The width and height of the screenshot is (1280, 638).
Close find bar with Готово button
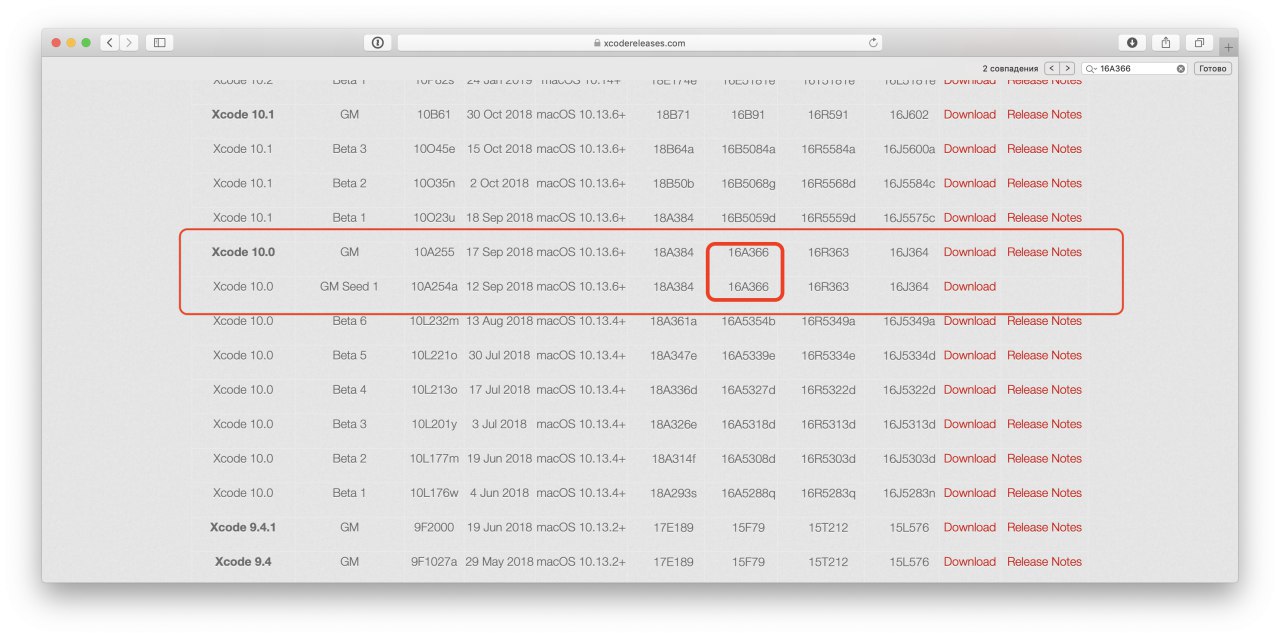(1212, 68)
